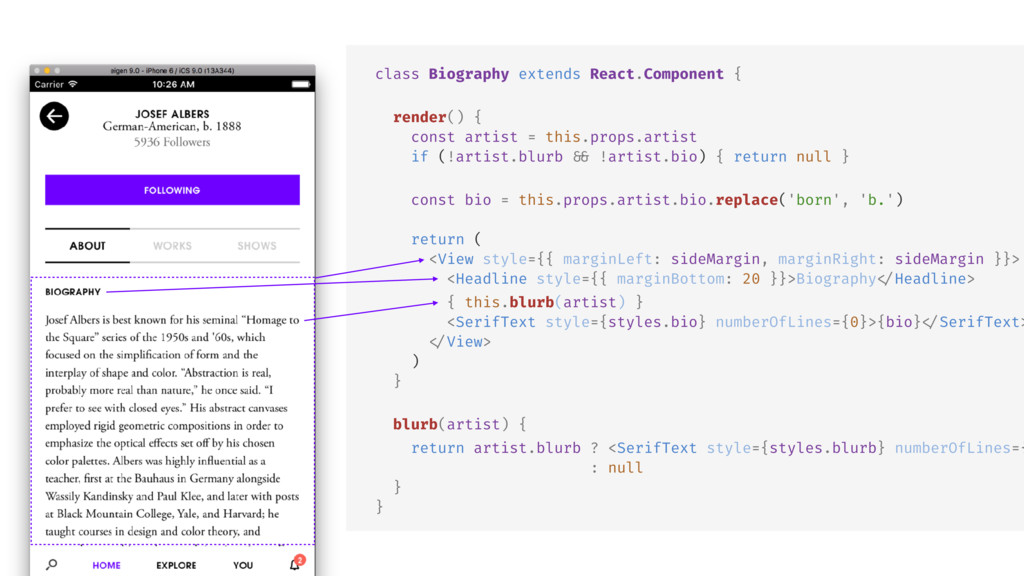Click the German-American, b. 1888 line

click(172, 127)
